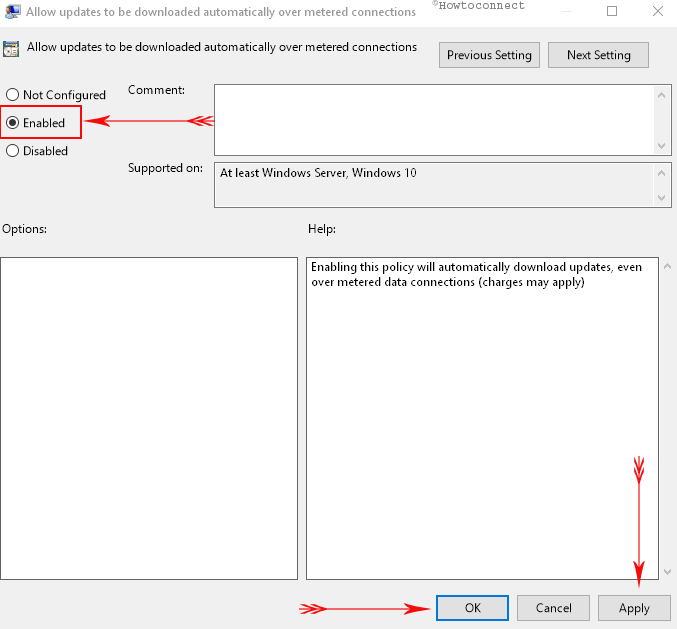Click the title bar policy window icon
This screenshot has width=677, height=629.
point(13,12)
